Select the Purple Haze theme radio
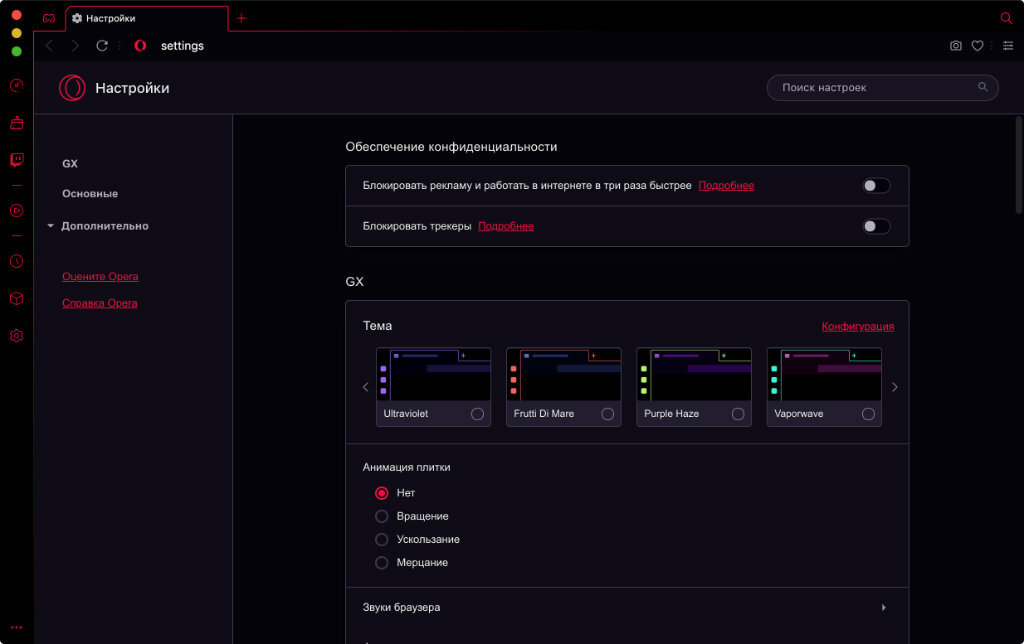The image size is (1024, 644). [x=738, y=413]
